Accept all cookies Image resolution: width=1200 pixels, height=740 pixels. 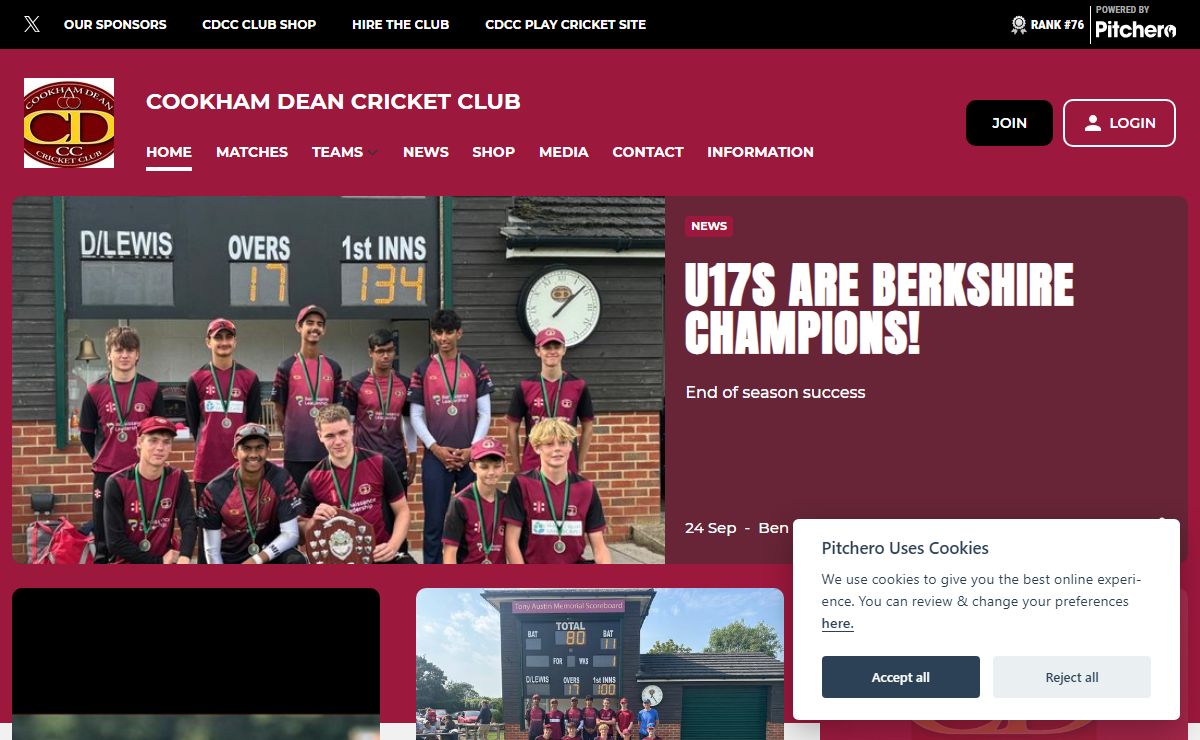[901, 677]
